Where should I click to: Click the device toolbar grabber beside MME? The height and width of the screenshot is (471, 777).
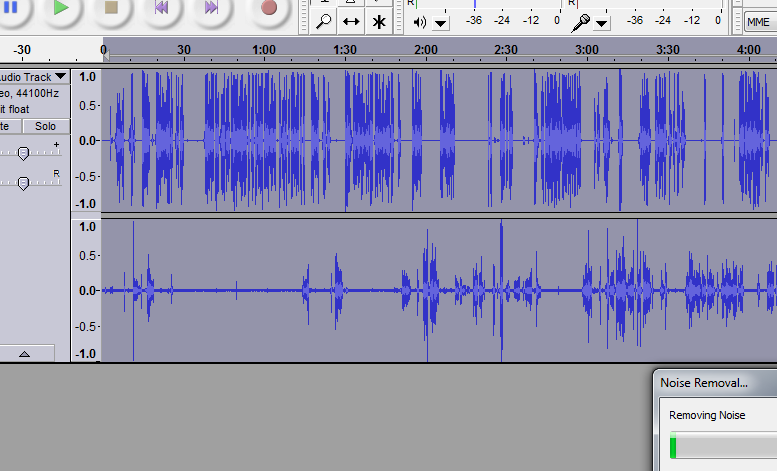pyautogui.click(x=737, y=22)
